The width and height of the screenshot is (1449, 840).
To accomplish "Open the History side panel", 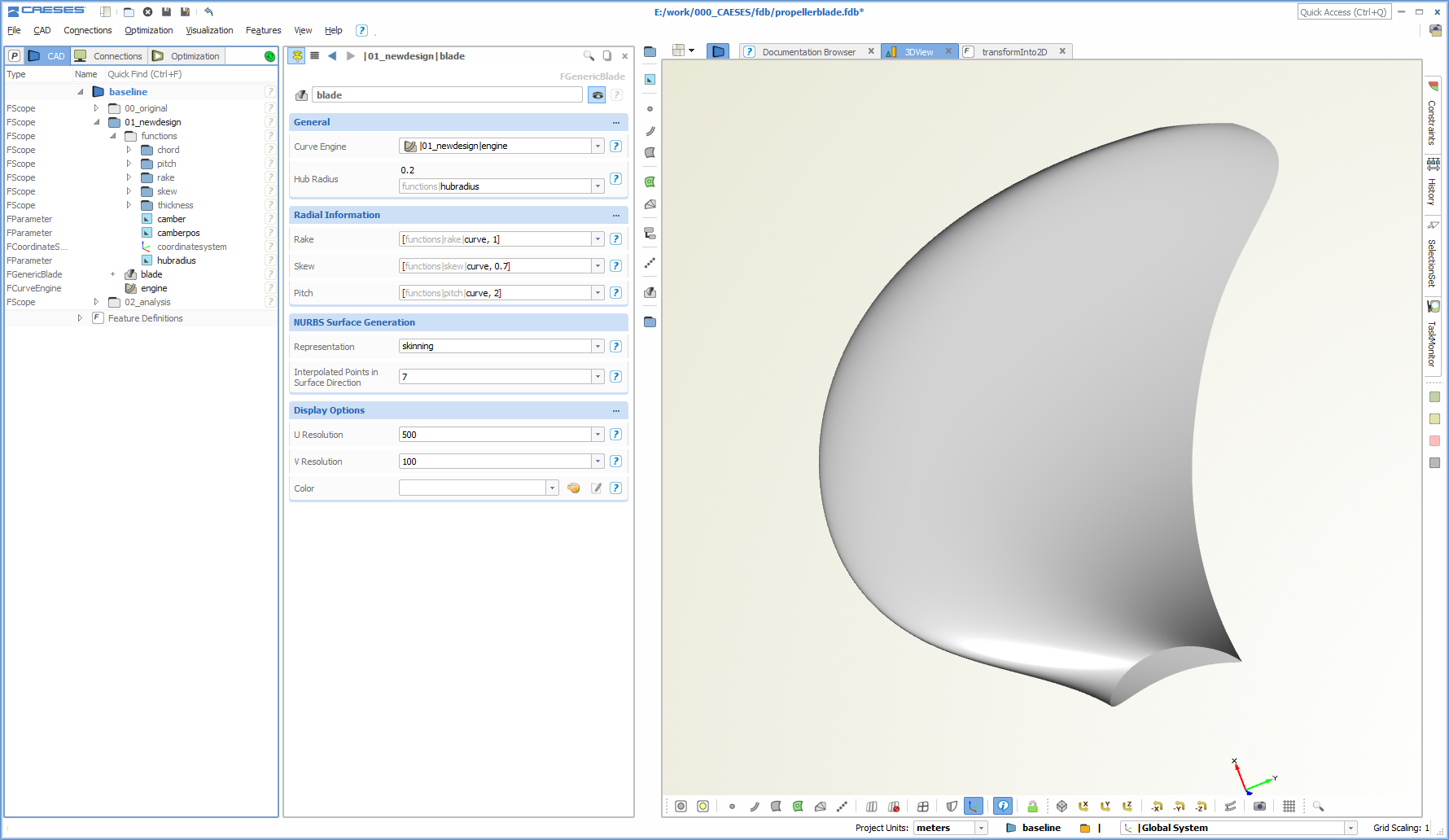I will click(1432, 183).
